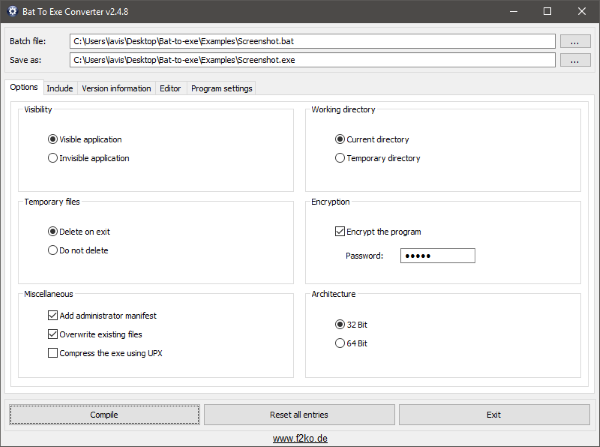
Task: Select the 32 Bit architecture
Action: 351,325
